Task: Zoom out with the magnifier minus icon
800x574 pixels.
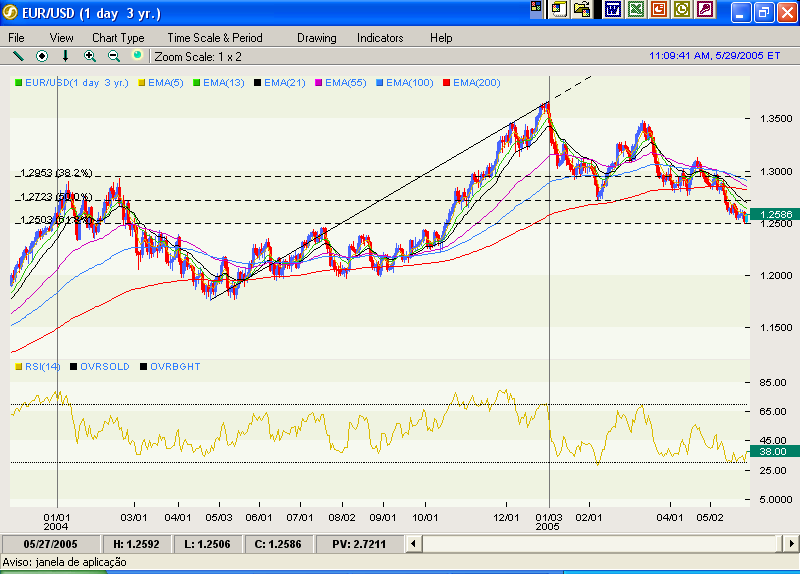Action: (x=113, y=56)
